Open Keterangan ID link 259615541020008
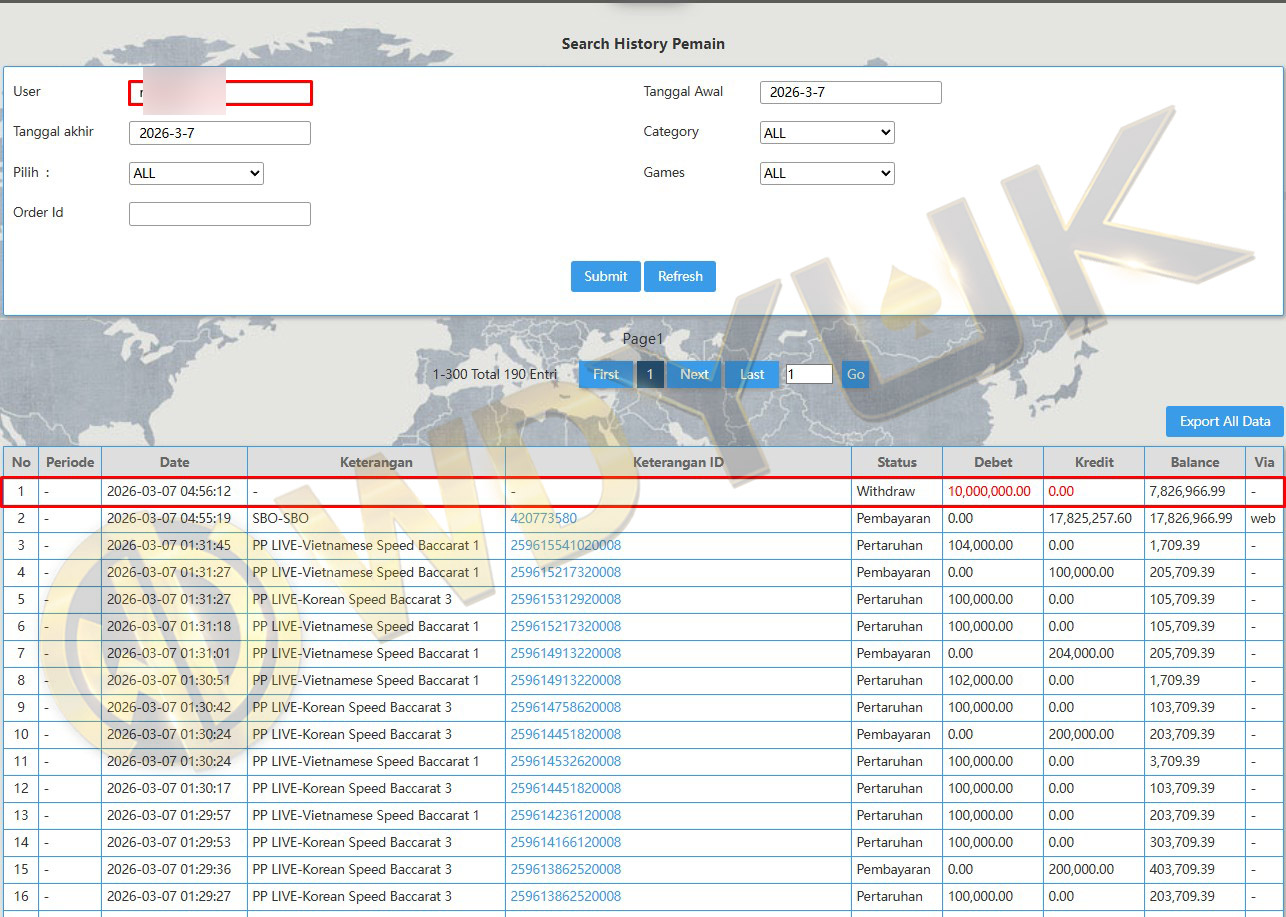This screenshot has width=1286, height=917. (565, 545)
